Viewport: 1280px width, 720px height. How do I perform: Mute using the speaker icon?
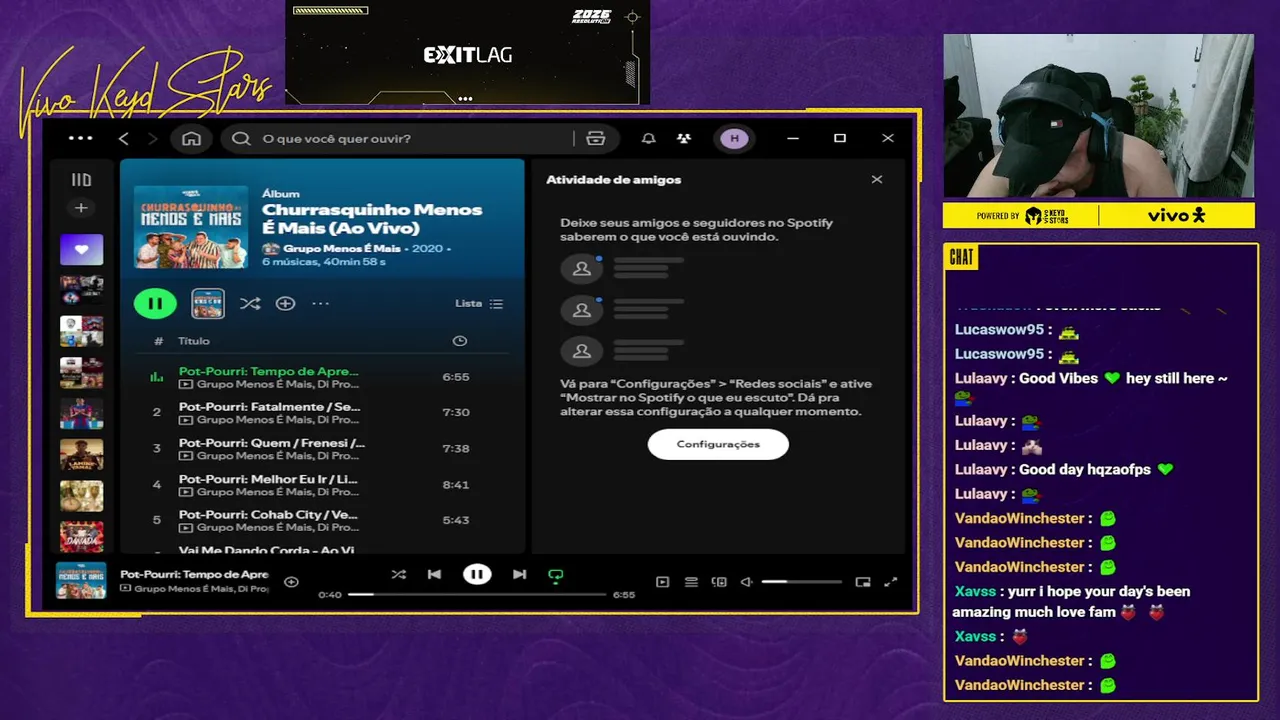[746, 582]
